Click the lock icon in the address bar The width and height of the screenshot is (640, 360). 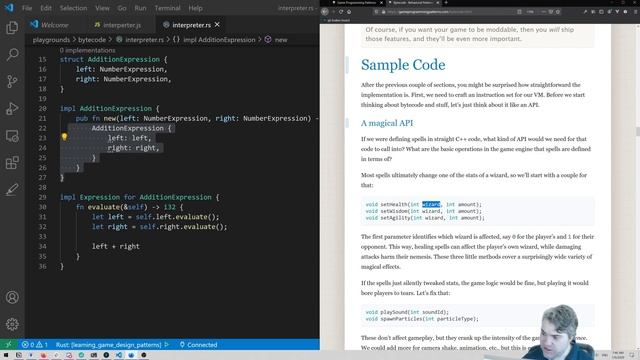[383, 12]
